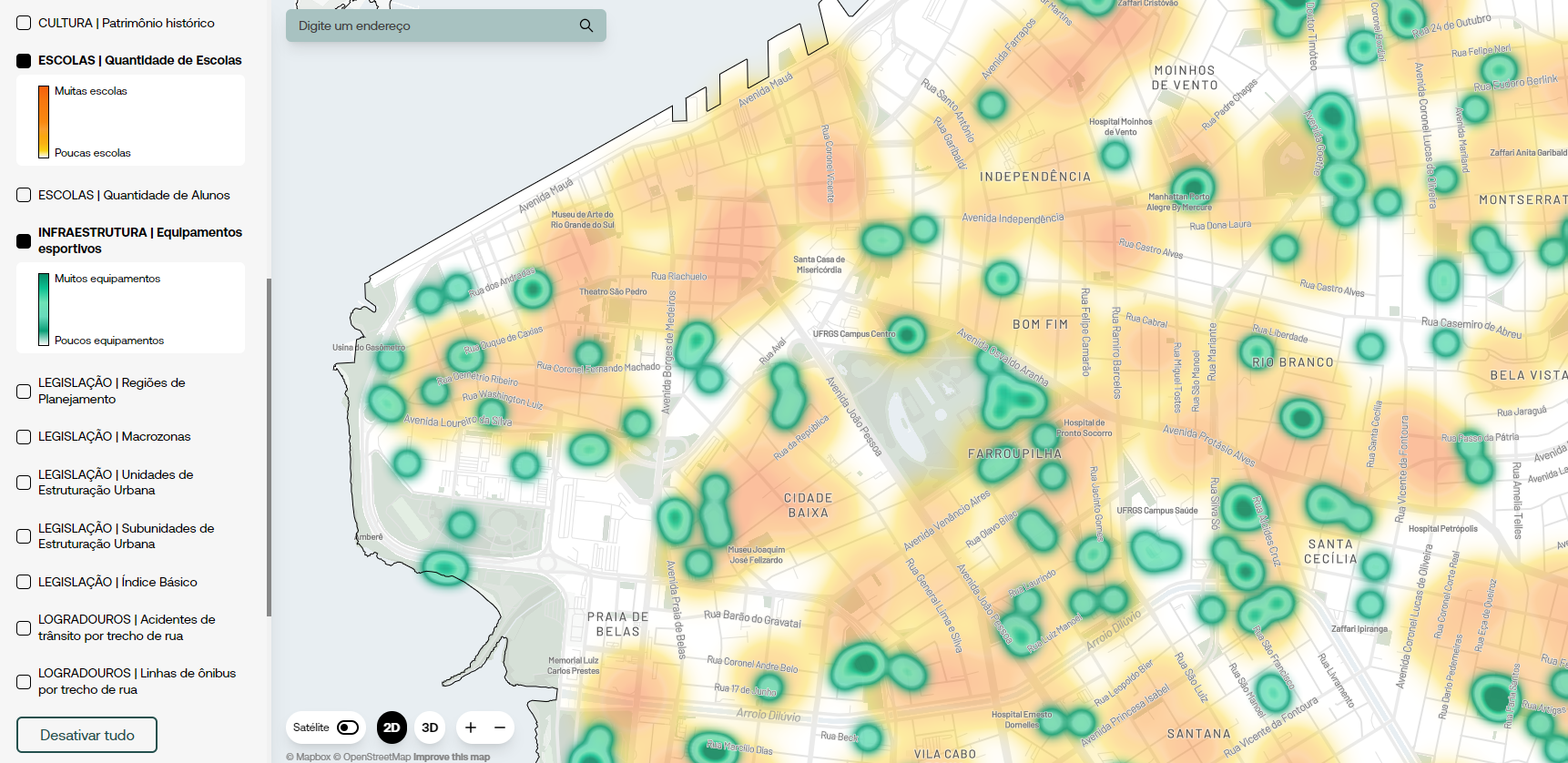Enable ESCOLAS Quantidade de Alunos layer

(x=24, y=195)
